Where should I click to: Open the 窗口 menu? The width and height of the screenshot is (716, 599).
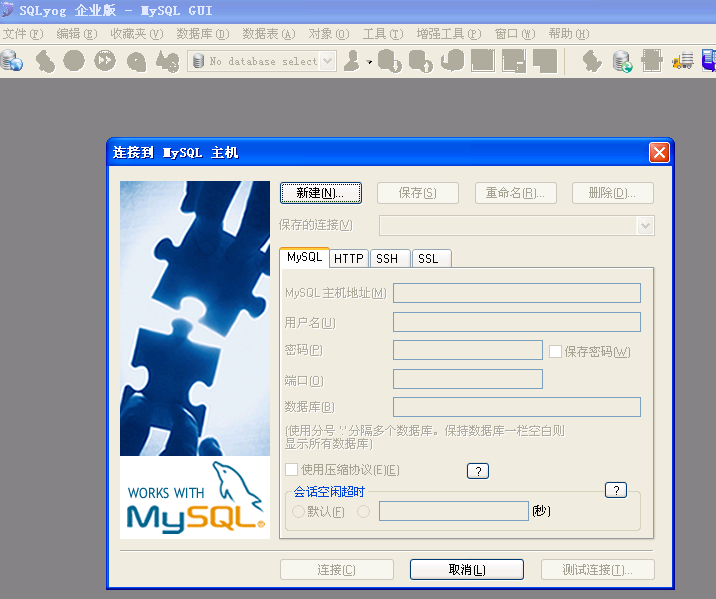(515, 34)
